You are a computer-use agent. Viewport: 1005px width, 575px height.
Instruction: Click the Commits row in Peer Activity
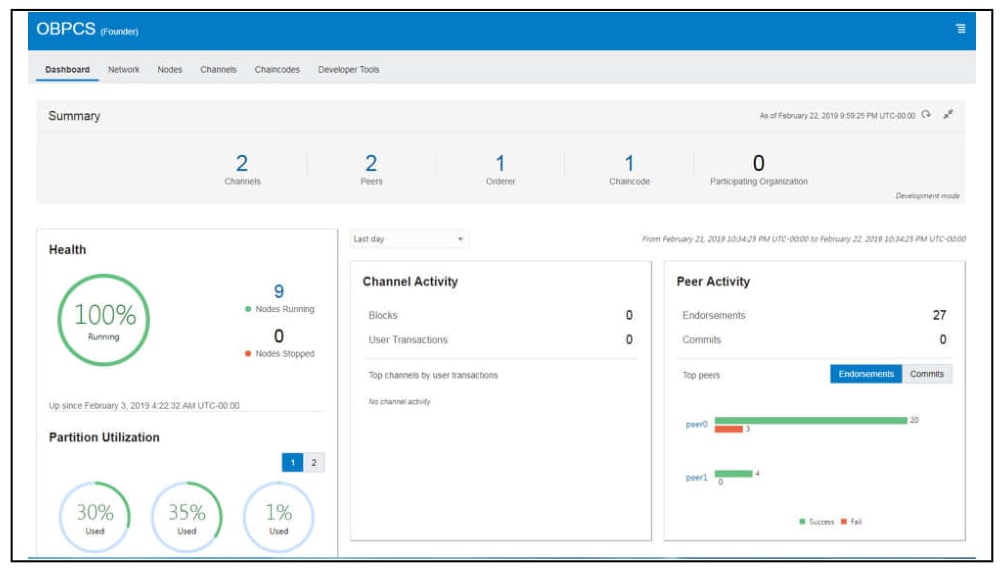[814, 340]
